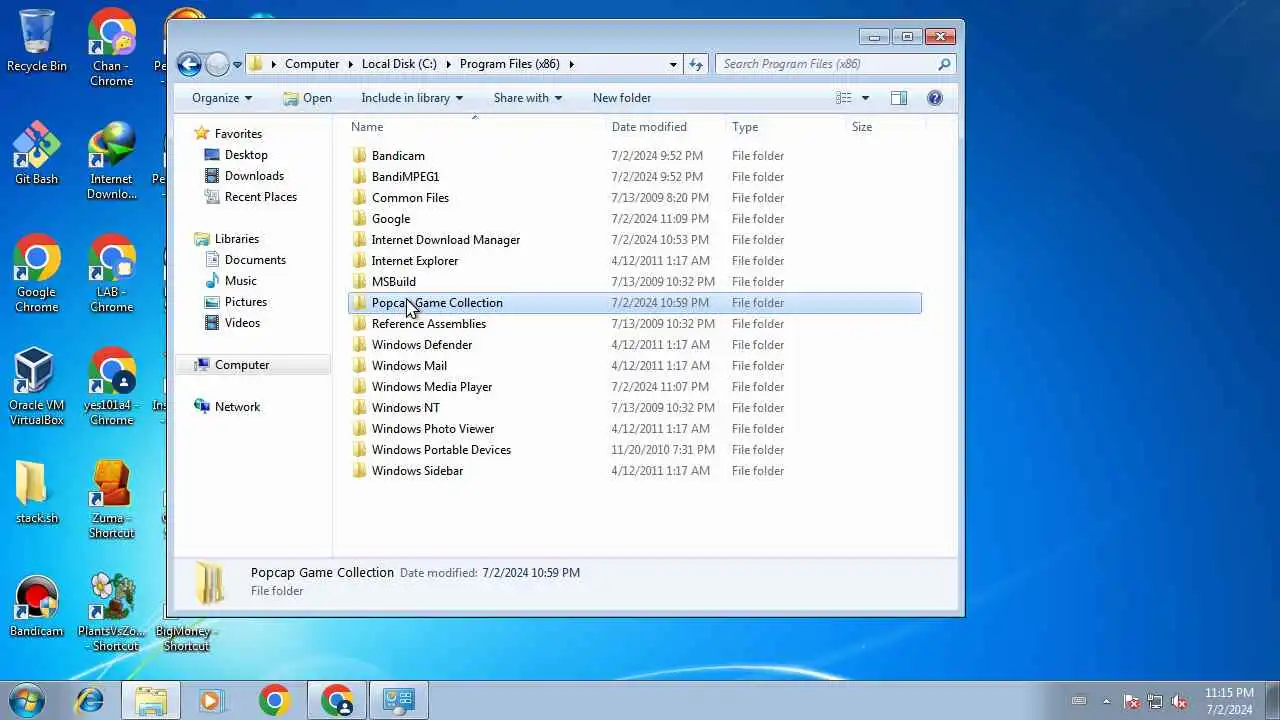Image resolution: width=1280 pixels, height=720 pixels.
Task: Open Help via question mark icon
Action: 935,98
